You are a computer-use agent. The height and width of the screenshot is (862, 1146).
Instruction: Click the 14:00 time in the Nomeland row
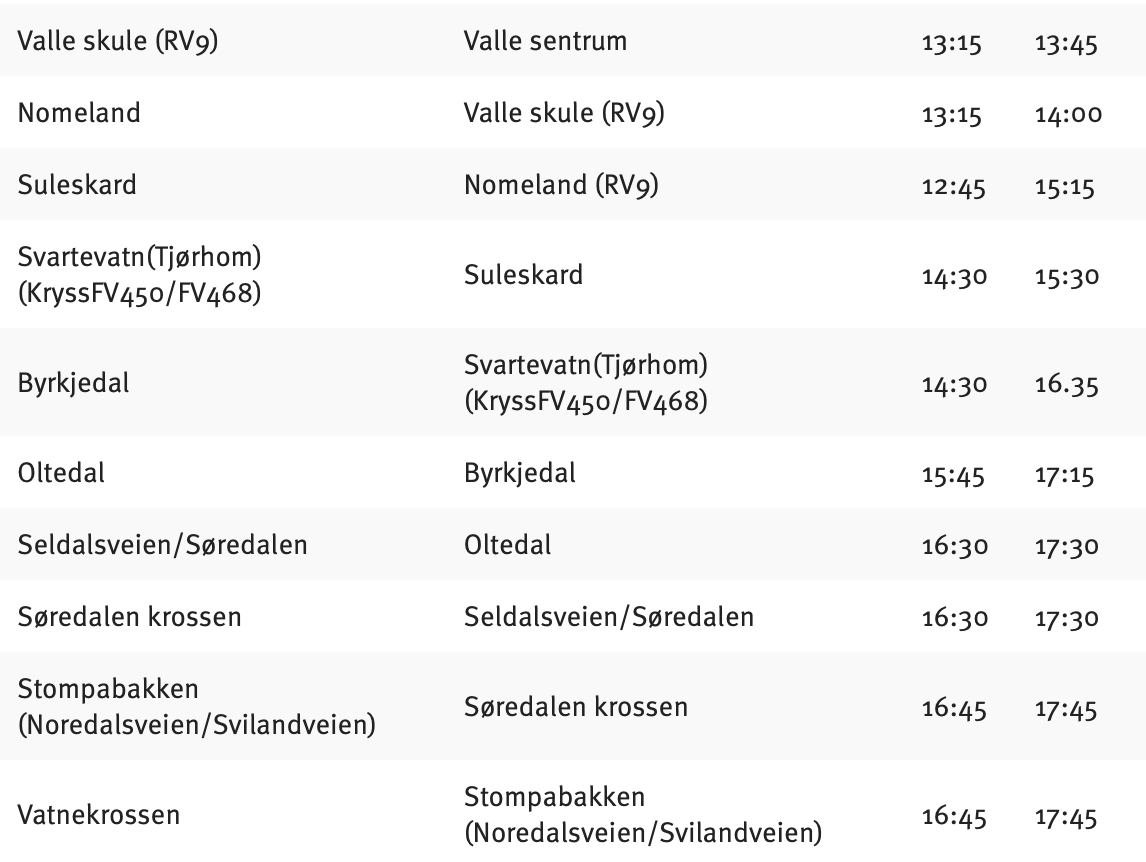coord(1068,115)
